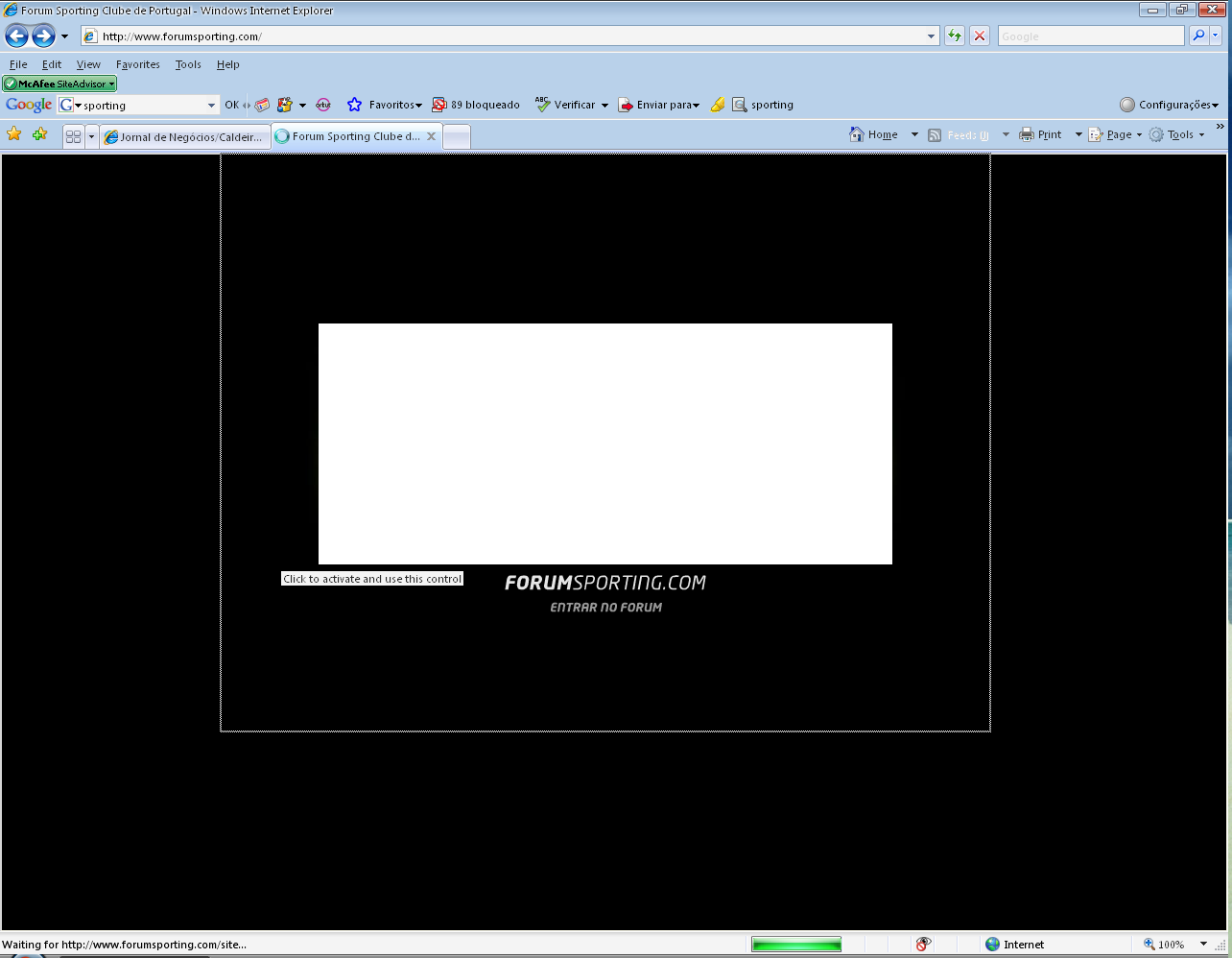Open Favoritos bookmarks star on Google toolbar

click(x=385, y=106)
